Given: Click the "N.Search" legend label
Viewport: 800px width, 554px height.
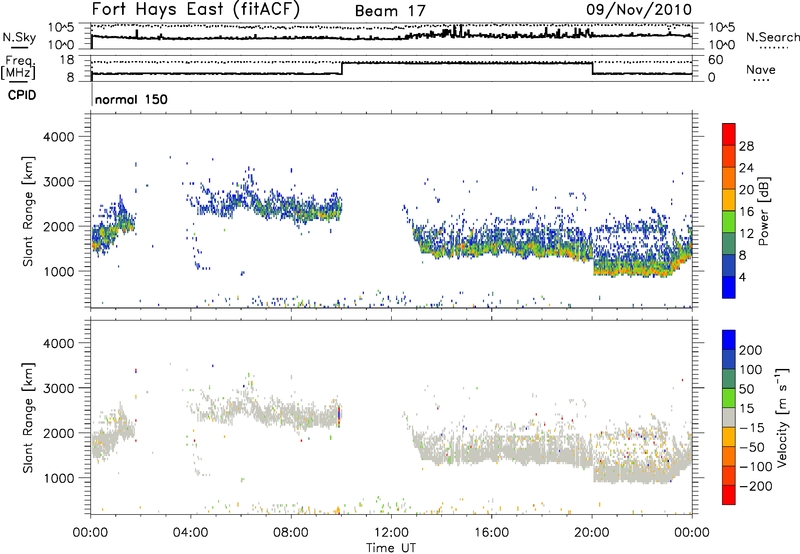Looking at the screenshot, I should [x=772, y=37].
